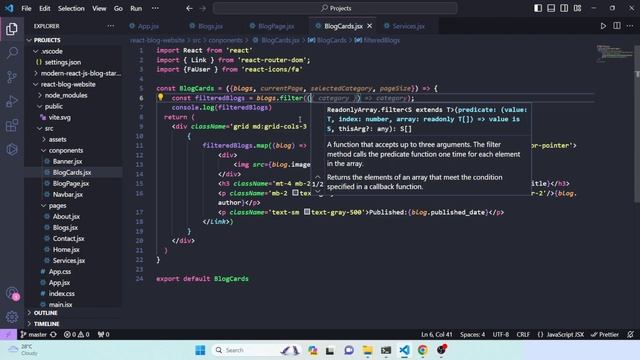The width and height of the screenshot is (640, 360).
Task: Open the Go menu
Action: point(118,8)
